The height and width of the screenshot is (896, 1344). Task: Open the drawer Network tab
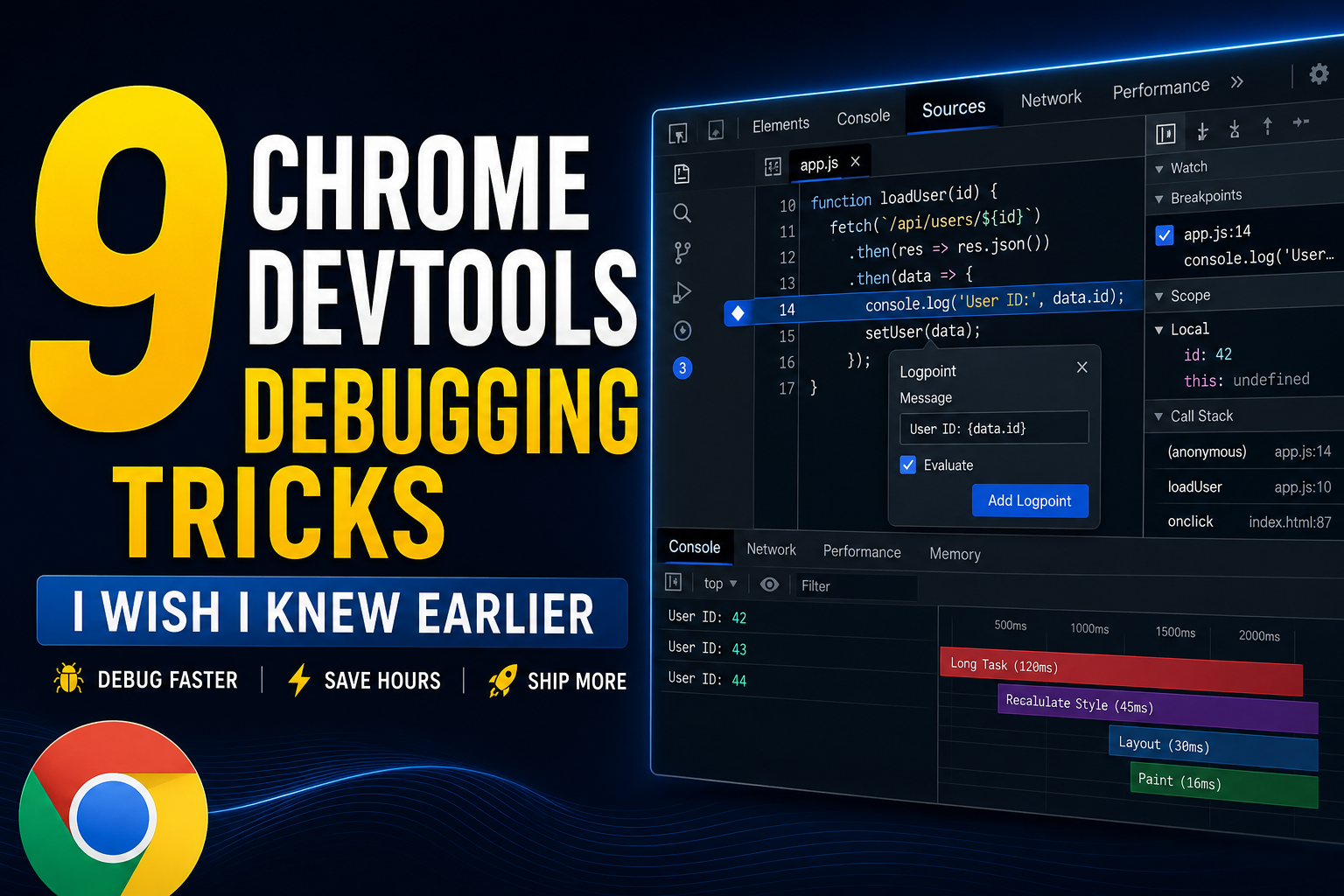pos(771,549)
